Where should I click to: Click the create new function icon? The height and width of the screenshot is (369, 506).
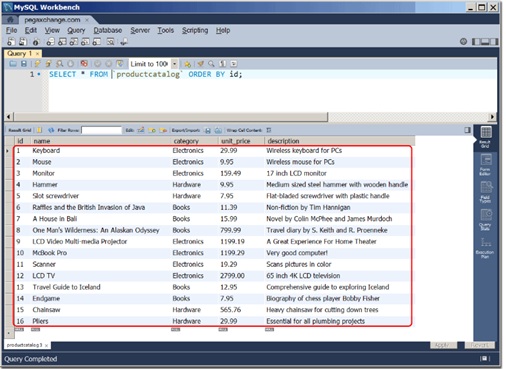pos(97,42)
